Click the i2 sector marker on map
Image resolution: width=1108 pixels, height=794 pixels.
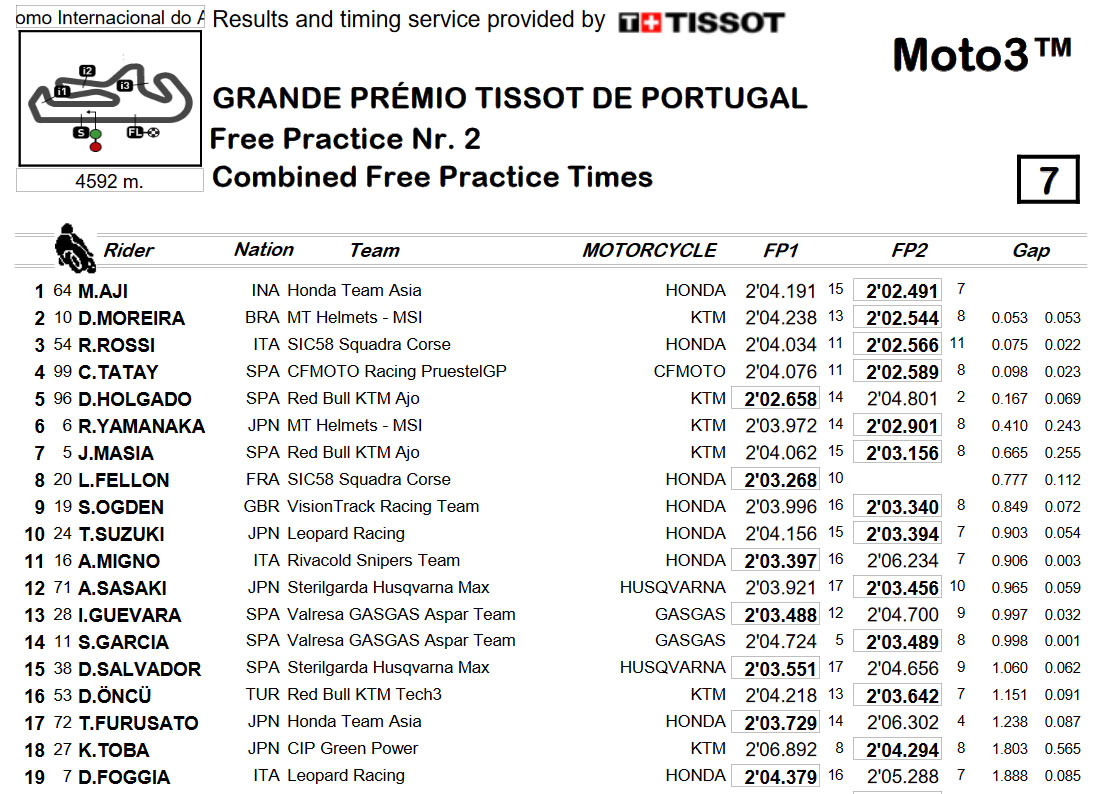pyautogui.click(x=87, y=70)
